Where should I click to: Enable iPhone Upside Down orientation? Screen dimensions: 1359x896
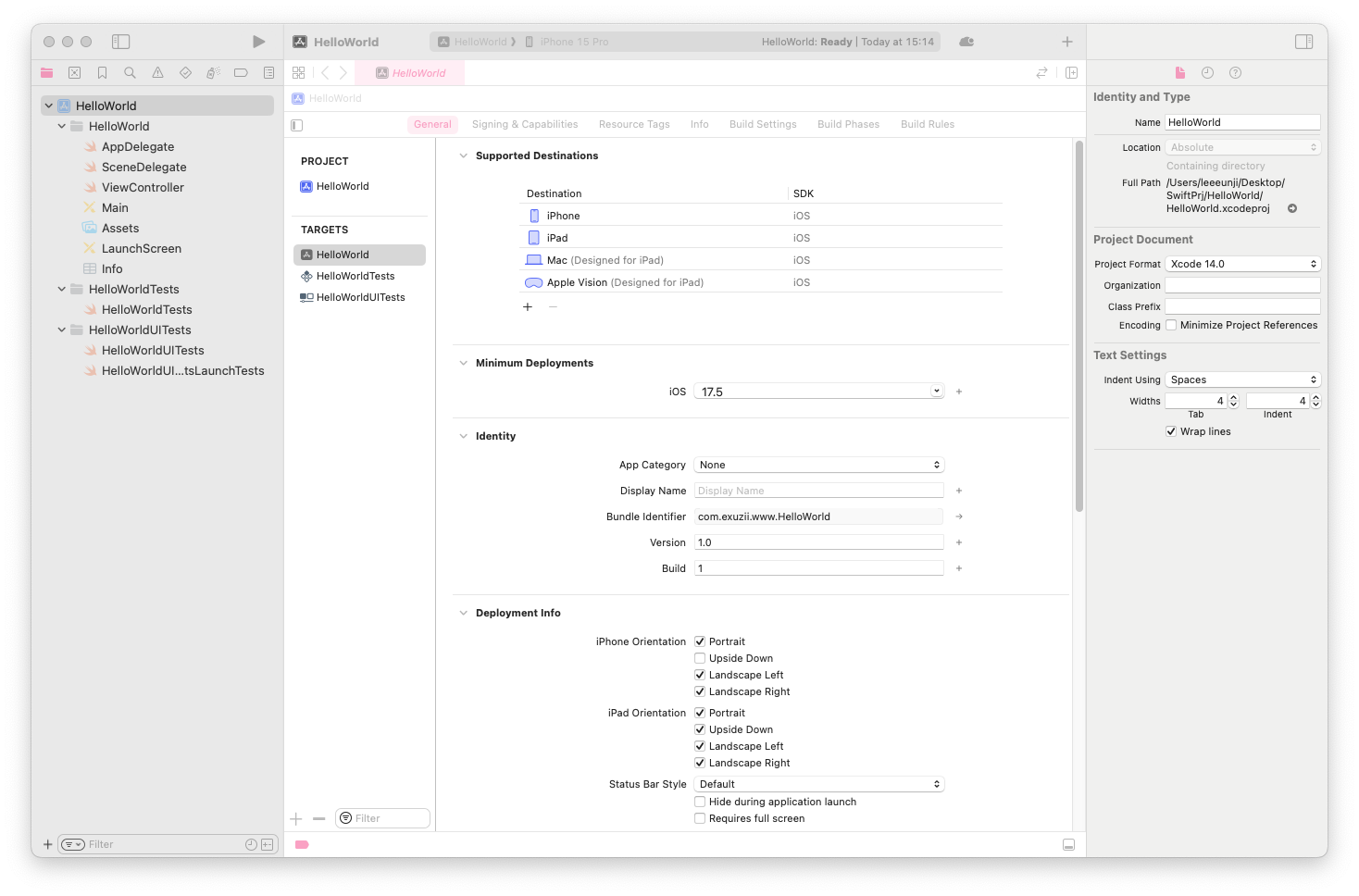tap(700, 658)
